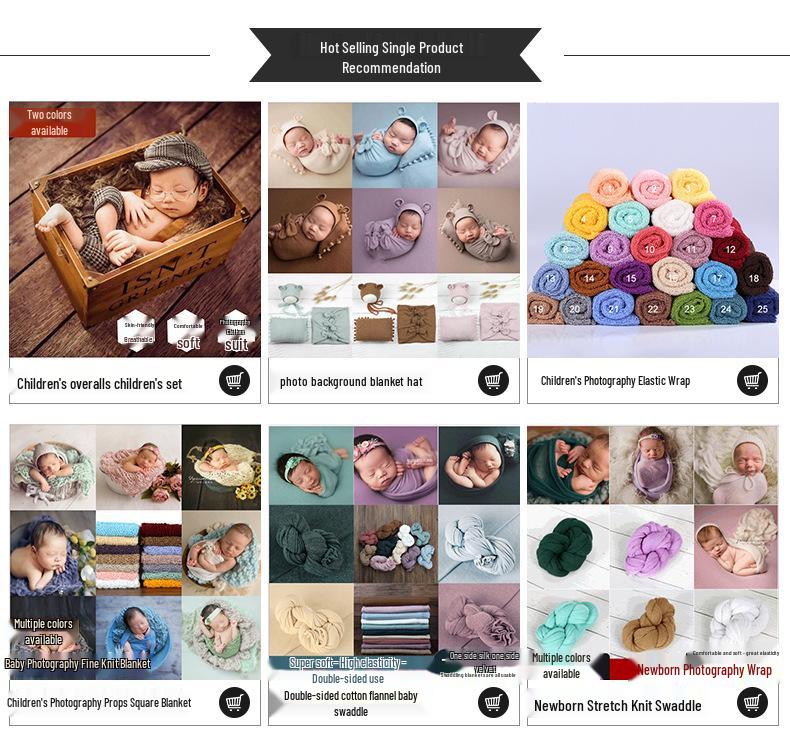
Task: Click cart icon for photo background blanket hat
Action: [493, 380]
